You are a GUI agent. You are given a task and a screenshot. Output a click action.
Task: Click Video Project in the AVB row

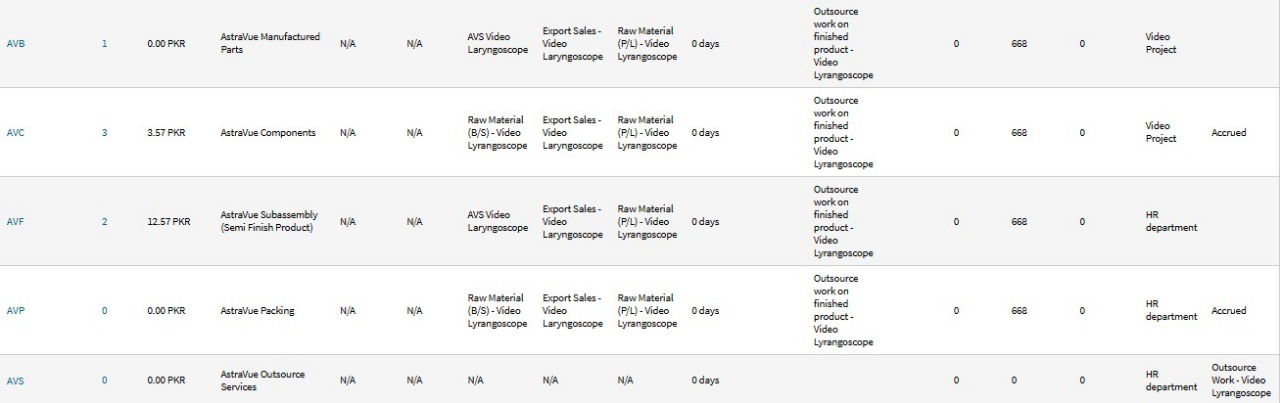tap(1160, 43)
